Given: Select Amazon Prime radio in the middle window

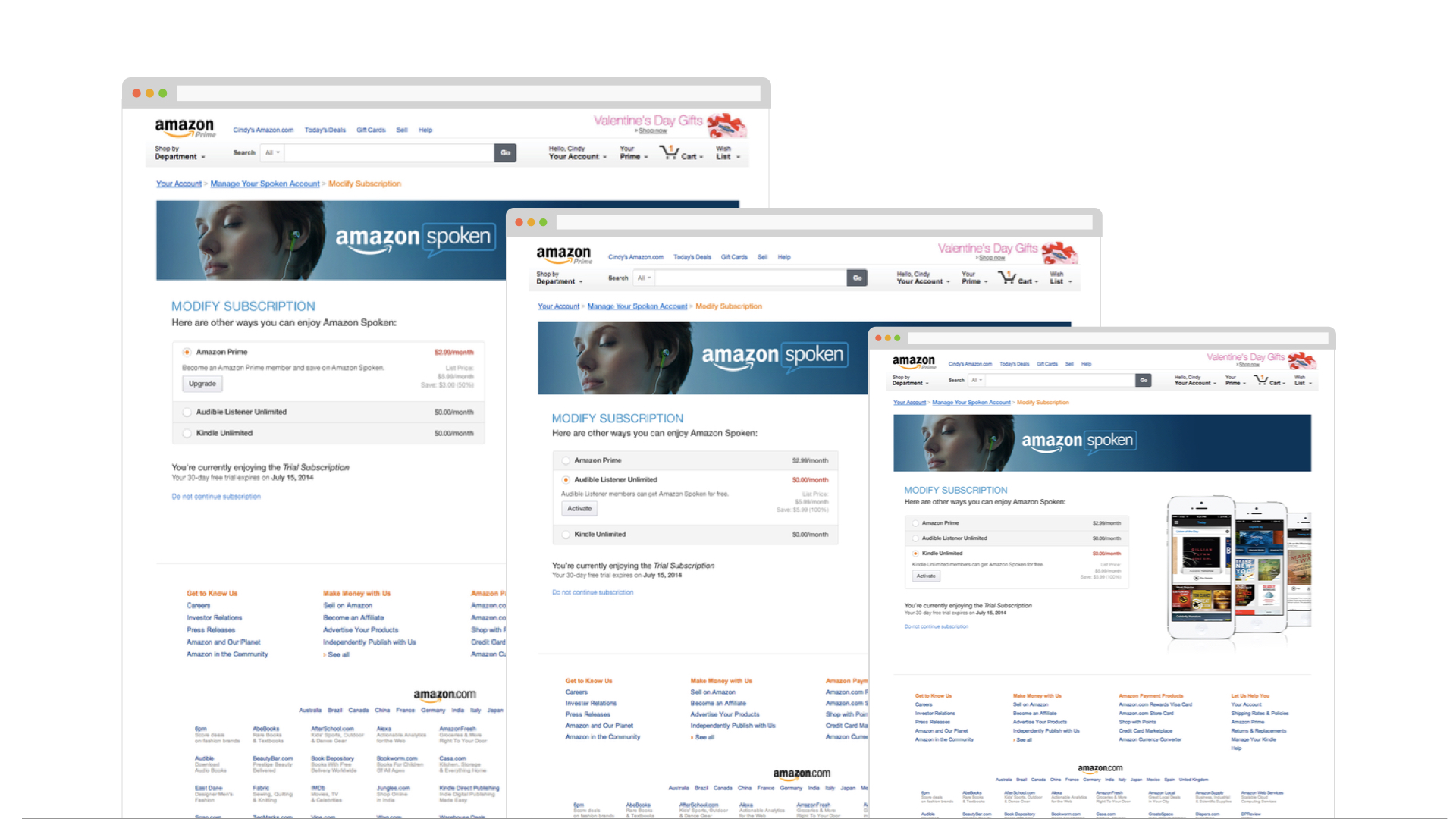Looking at the screenshot, I should tap(566, 460).
